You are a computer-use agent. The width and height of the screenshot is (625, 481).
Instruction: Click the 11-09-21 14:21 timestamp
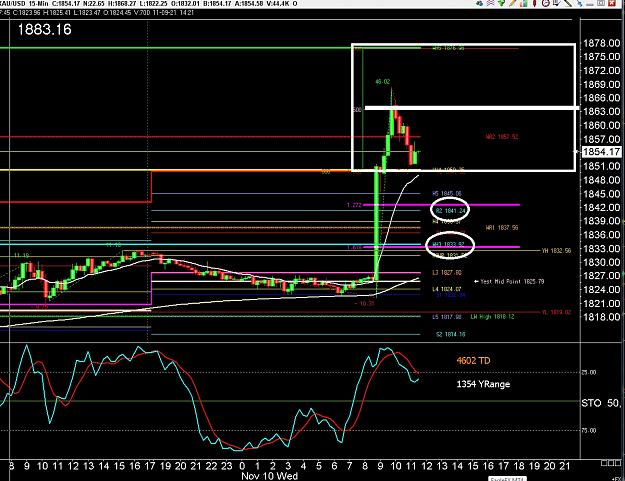pyautogui.click(x=173, y=12)
